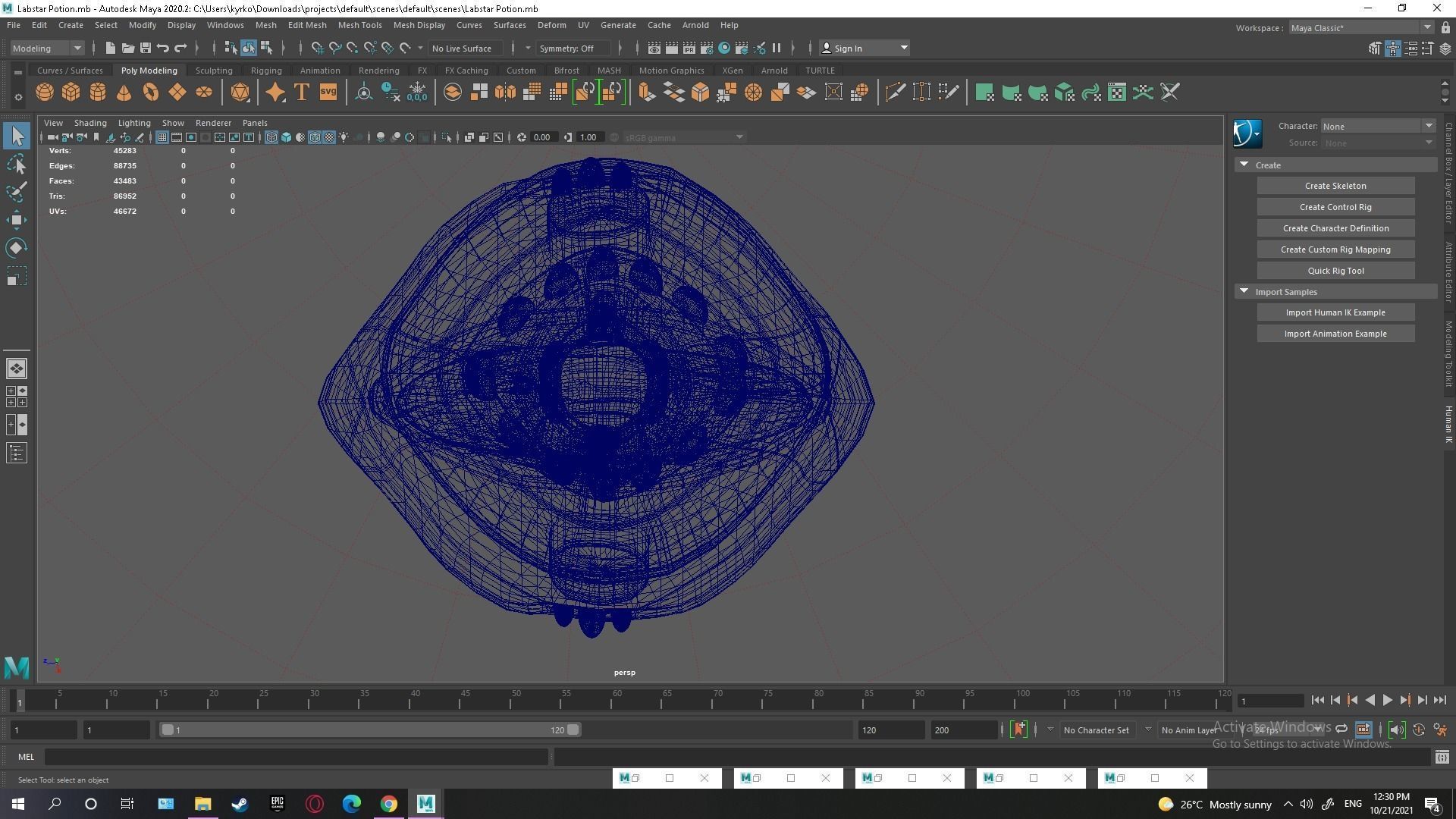Switch to the Rigging shelf tab
1456x819 pixels.
pos(265,71)
